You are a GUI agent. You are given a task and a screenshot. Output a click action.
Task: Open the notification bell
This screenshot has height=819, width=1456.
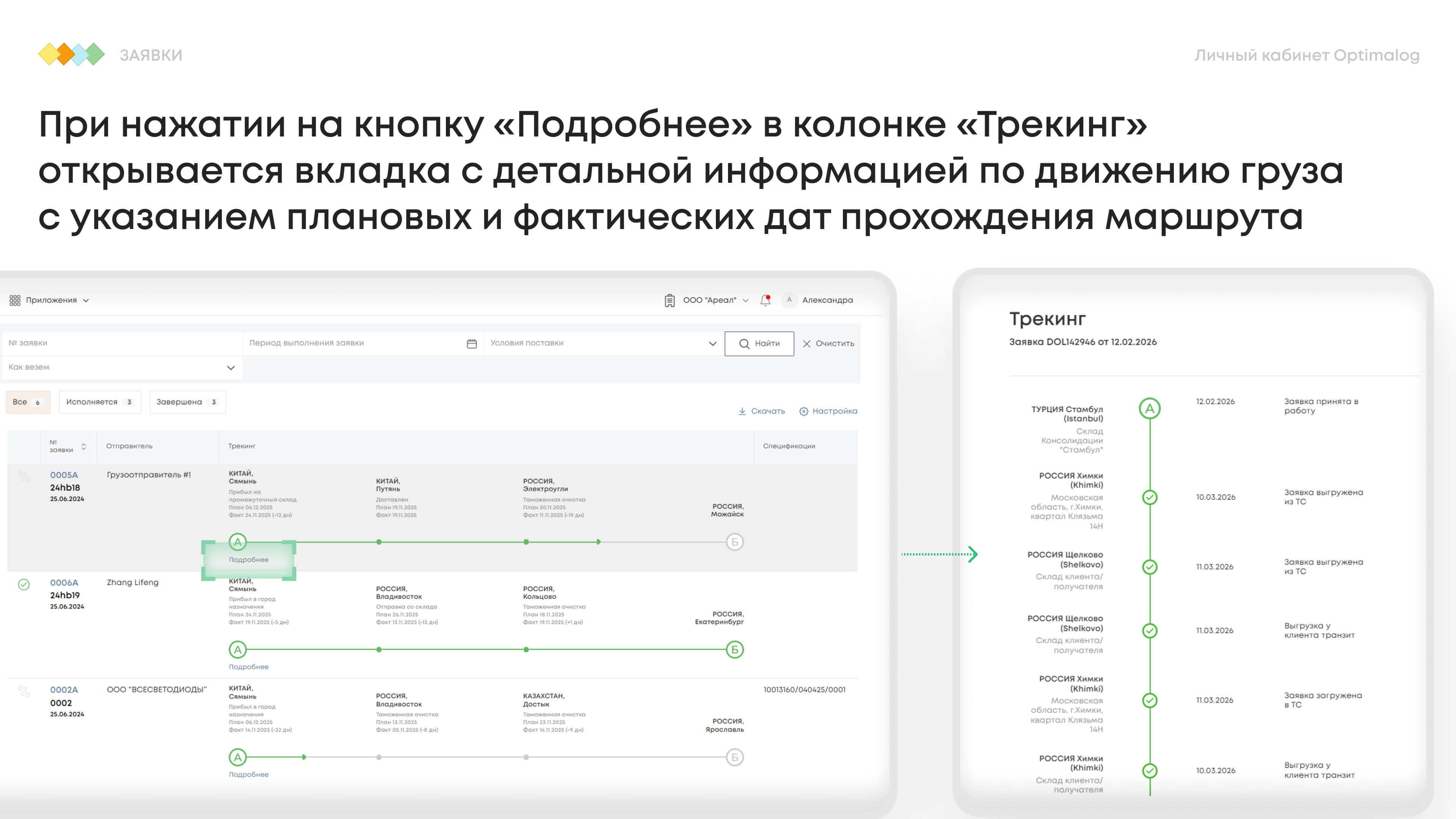point(765,300)
